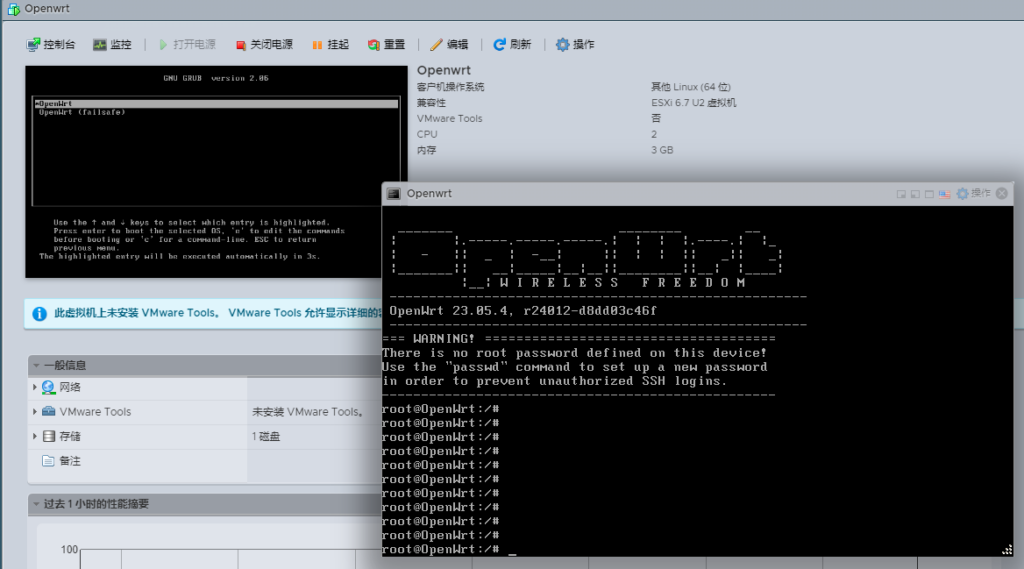Click the Openwrt VM icon in title bar
1024x569 pixels.
pyautogui.click(x=14, y=9)
